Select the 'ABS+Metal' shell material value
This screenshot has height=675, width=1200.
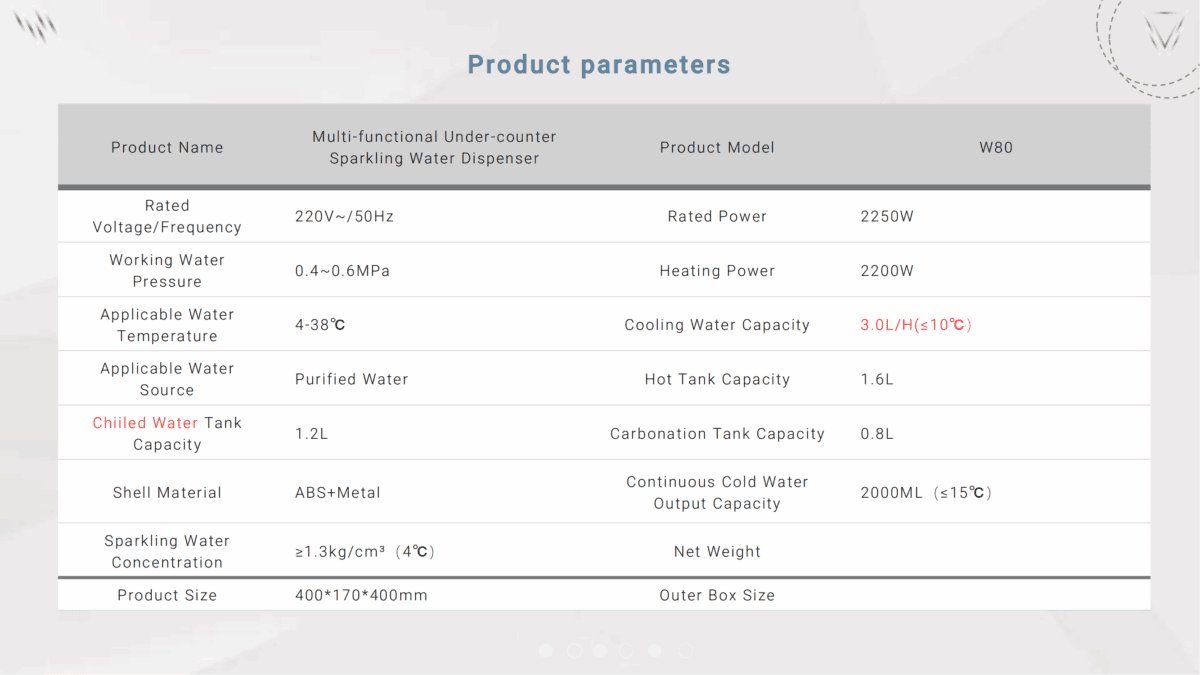[x=338, y=492]
